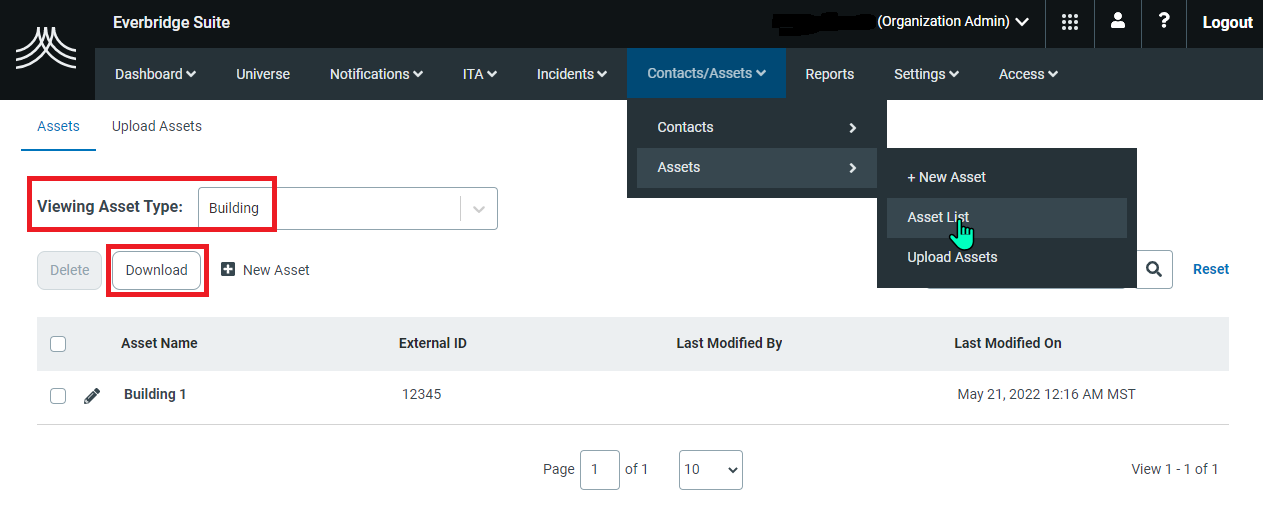Sort by Last Modified By column header
Image resolution: width=1263 pixels, height=511 pixels.
pos(729,343)
